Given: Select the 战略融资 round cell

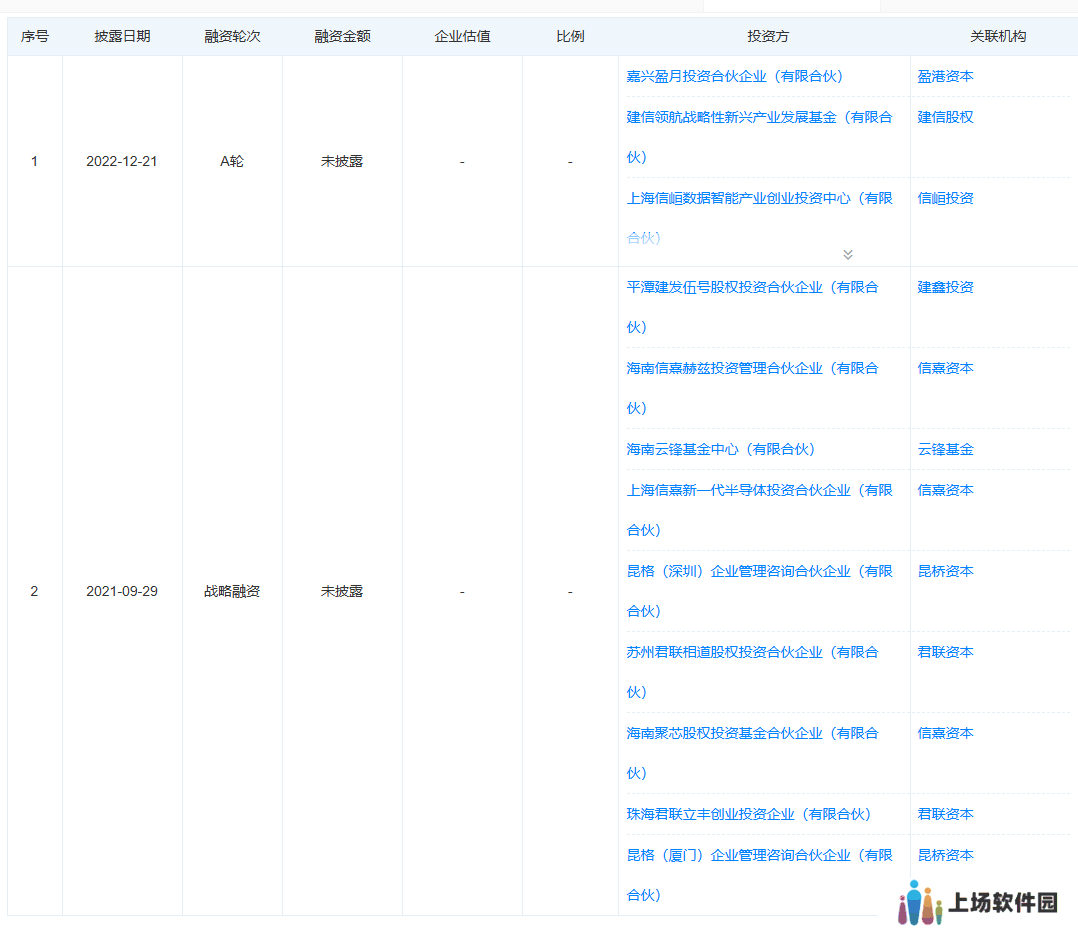Looking at the screenshot, I should pos(232,591).
